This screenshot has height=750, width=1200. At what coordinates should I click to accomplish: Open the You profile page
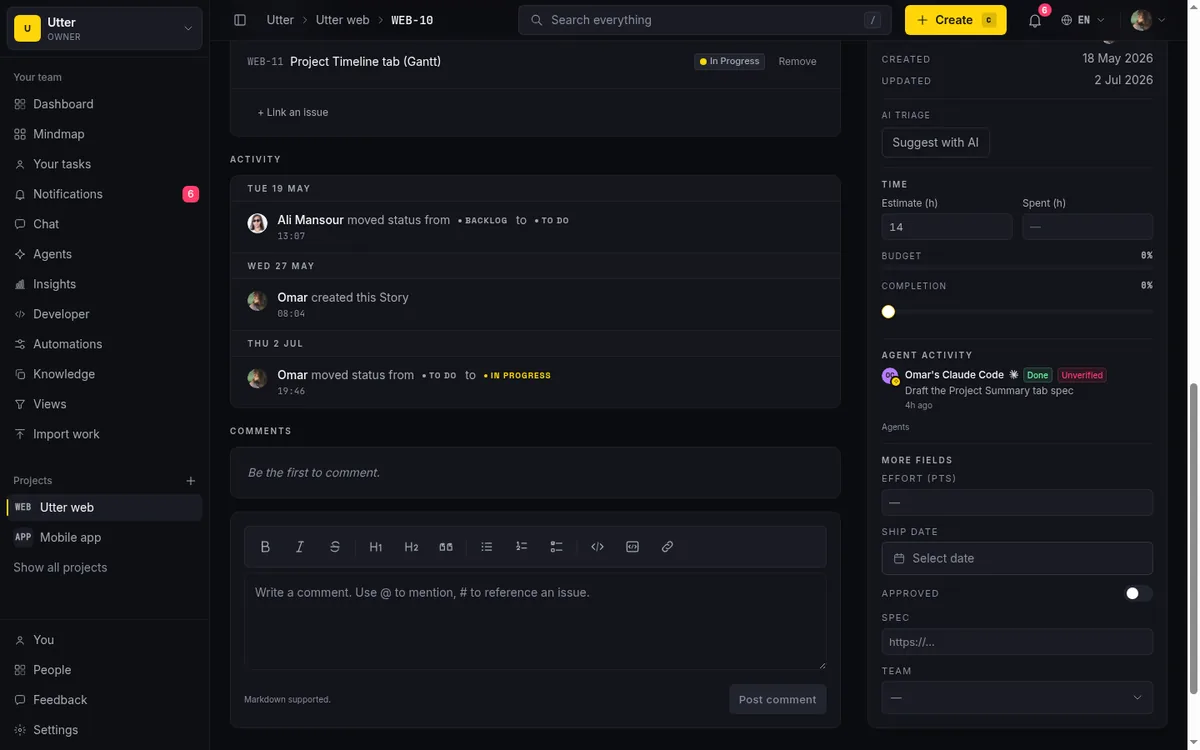[x=104, y=640]
